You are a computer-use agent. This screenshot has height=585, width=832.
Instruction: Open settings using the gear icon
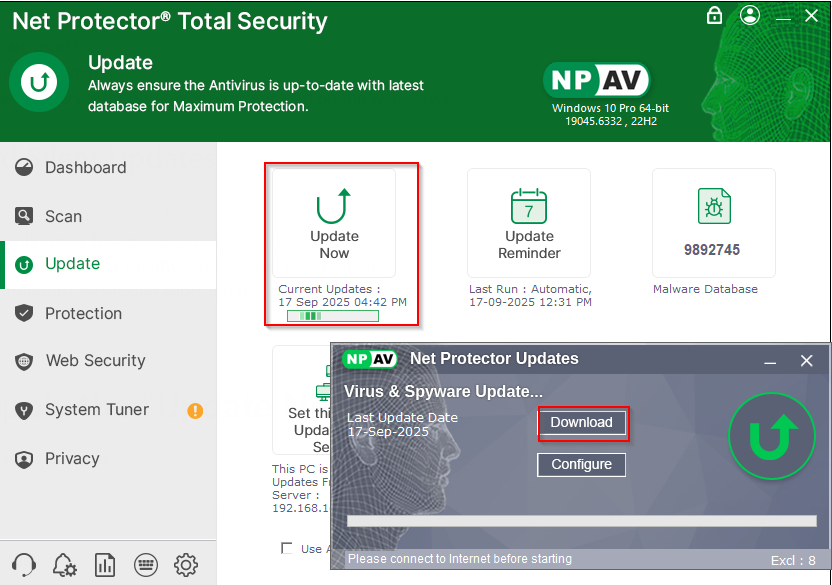[x=186, y=564]
